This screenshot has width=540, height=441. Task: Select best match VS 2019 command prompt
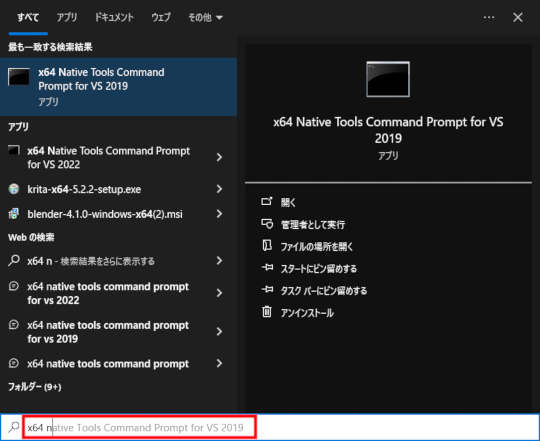pos(118,87)
